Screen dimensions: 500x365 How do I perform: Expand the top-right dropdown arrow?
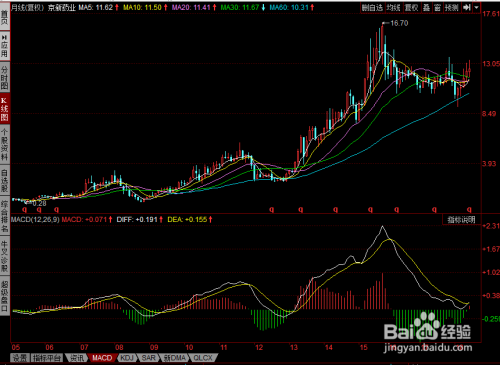pos(476,7)
